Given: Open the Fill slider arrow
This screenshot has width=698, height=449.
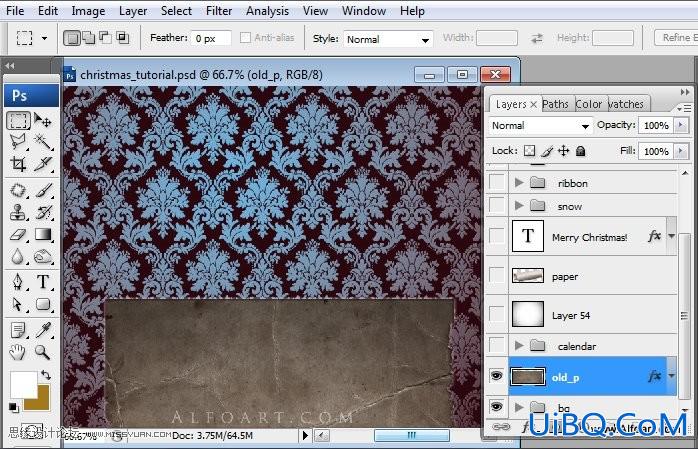Looking at the screenshot, I should coord(680,151).
